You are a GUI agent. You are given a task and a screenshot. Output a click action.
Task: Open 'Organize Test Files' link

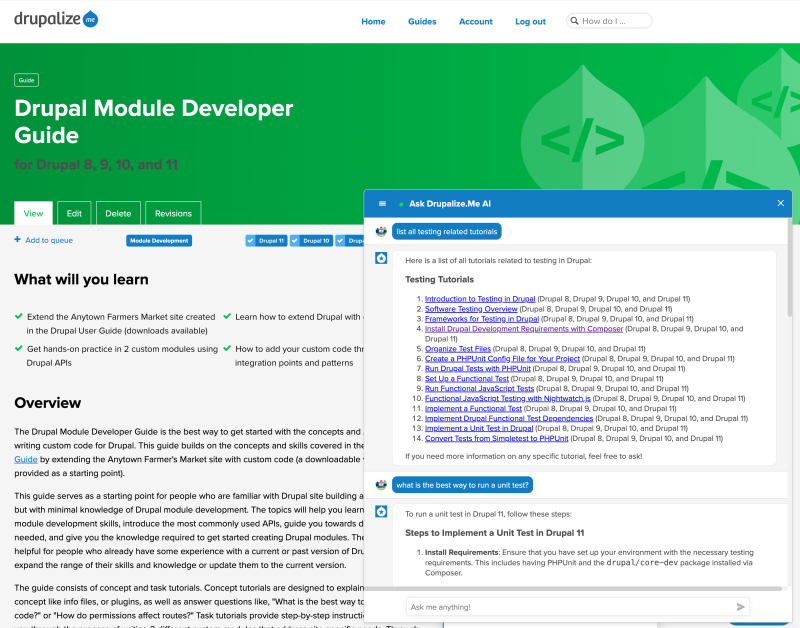coord(458,348)
